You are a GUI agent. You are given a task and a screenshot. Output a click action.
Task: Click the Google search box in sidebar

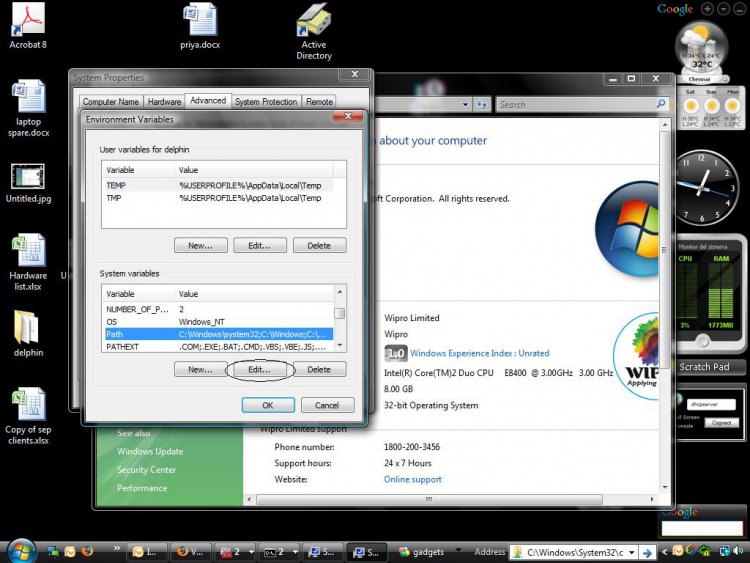coord(701,529)
